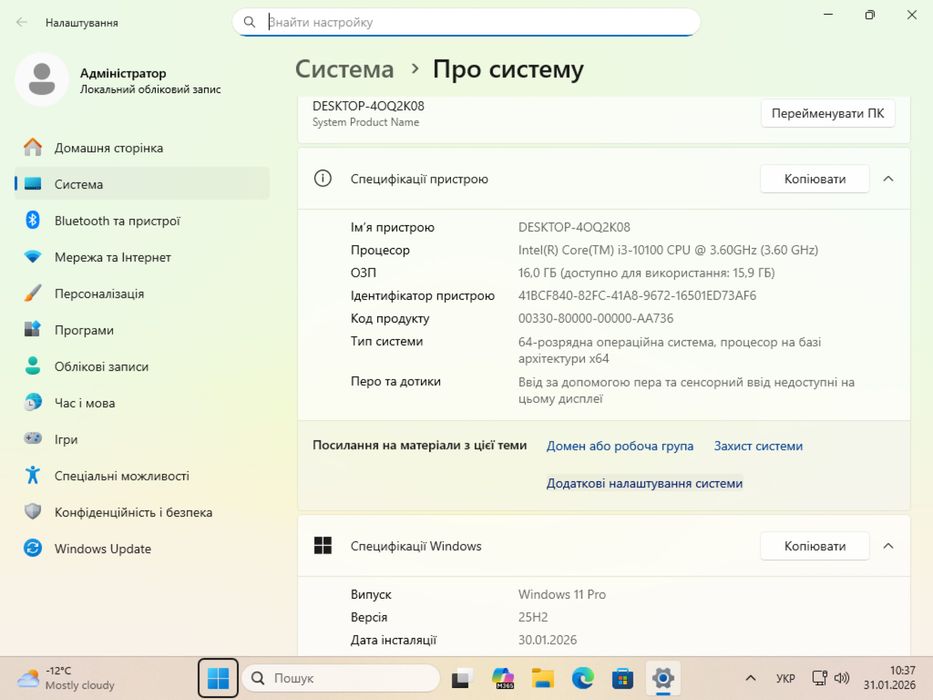Select the ОЗП value 16,0 ГБ
Screen dimensions: 933x700
click(x=646, y=273)
